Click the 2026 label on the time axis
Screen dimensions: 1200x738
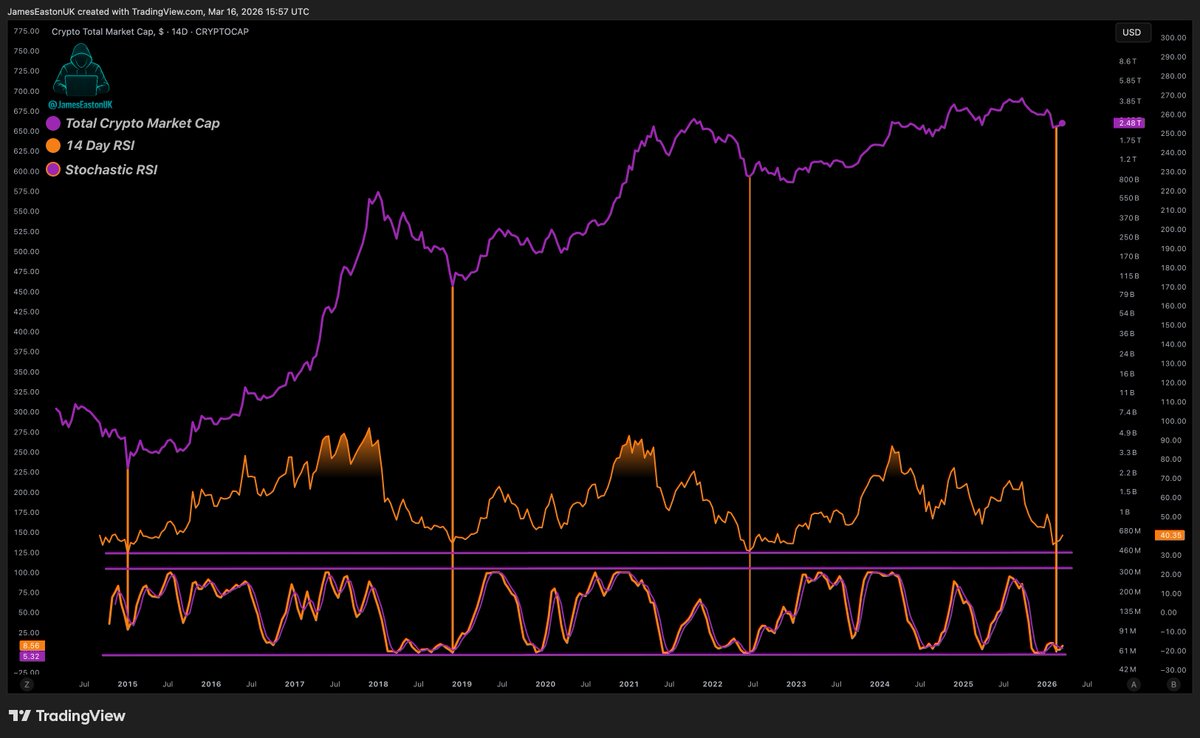pyautogui.click(x=1046, y=684)
